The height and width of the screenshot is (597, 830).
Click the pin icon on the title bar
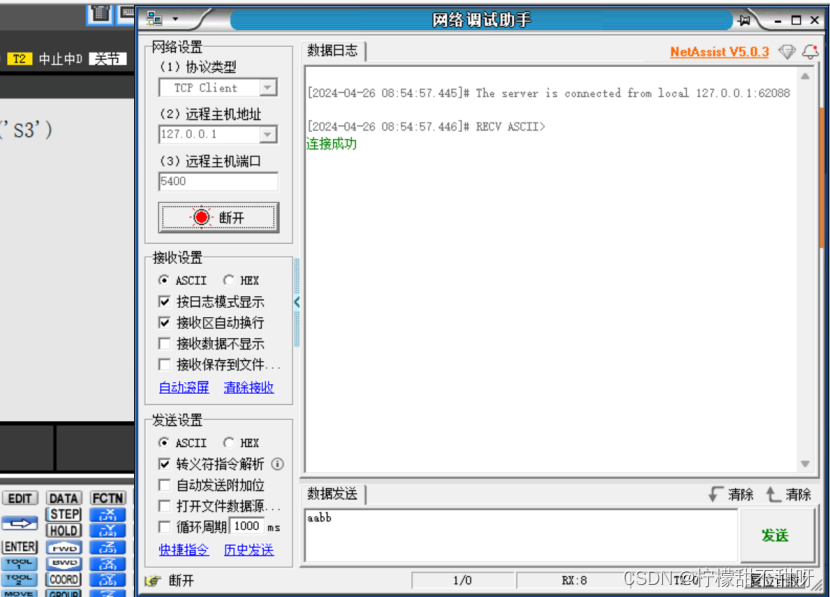pyautogui.click(x=744, y=19)
